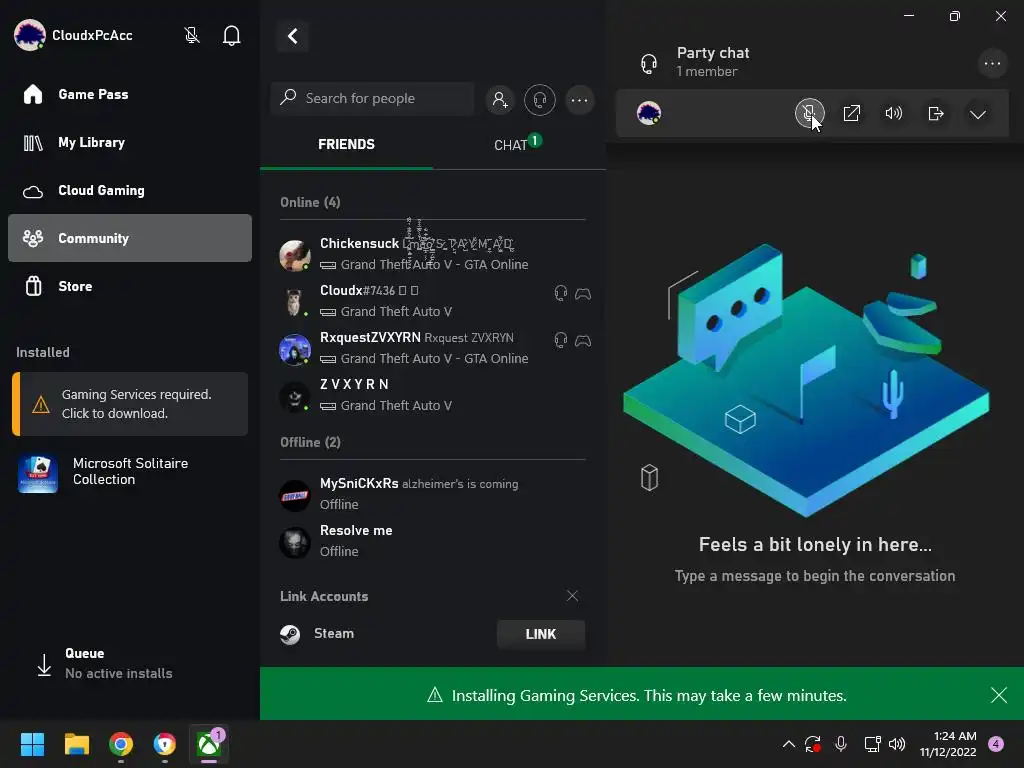Start a party with the headset button
Viewport: 1024px width, 768px height.
coord(539,100)
